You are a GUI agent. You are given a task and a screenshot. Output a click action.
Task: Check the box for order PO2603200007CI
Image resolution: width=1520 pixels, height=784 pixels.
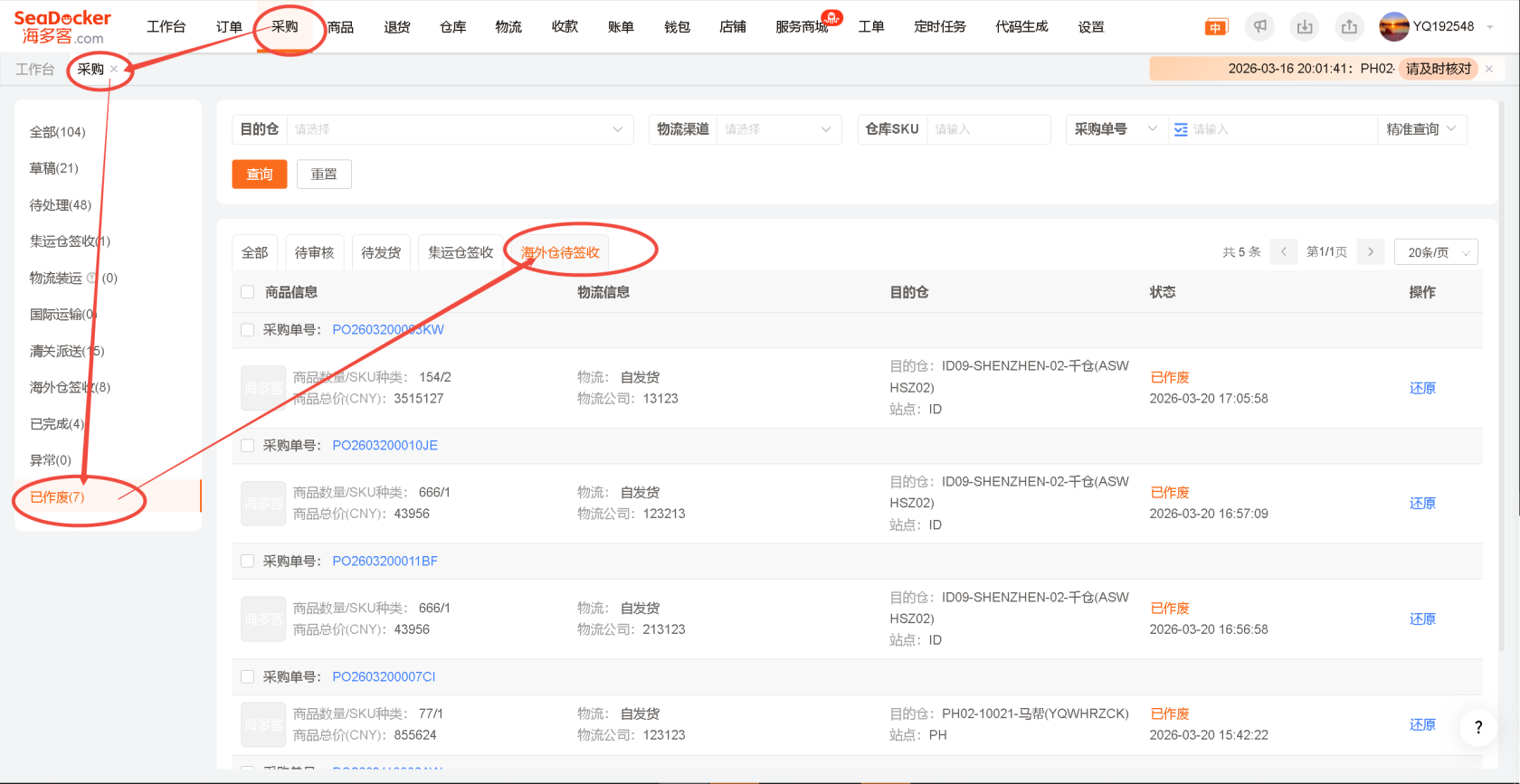pyautogui.click(x=248, y=677)
